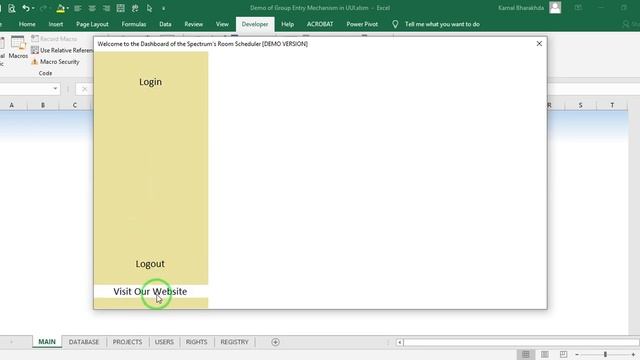Screen dimensions: 640x360
Task: Click the Select Objects pointer icon
Action: pyautogui.click(x=149, y=8)
